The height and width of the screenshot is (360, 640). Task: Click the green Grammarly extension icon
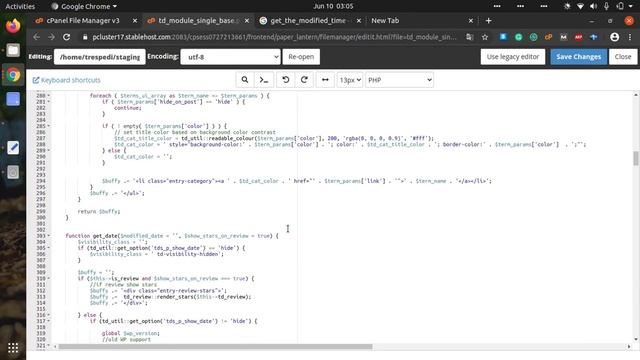[x=518, y=37]
